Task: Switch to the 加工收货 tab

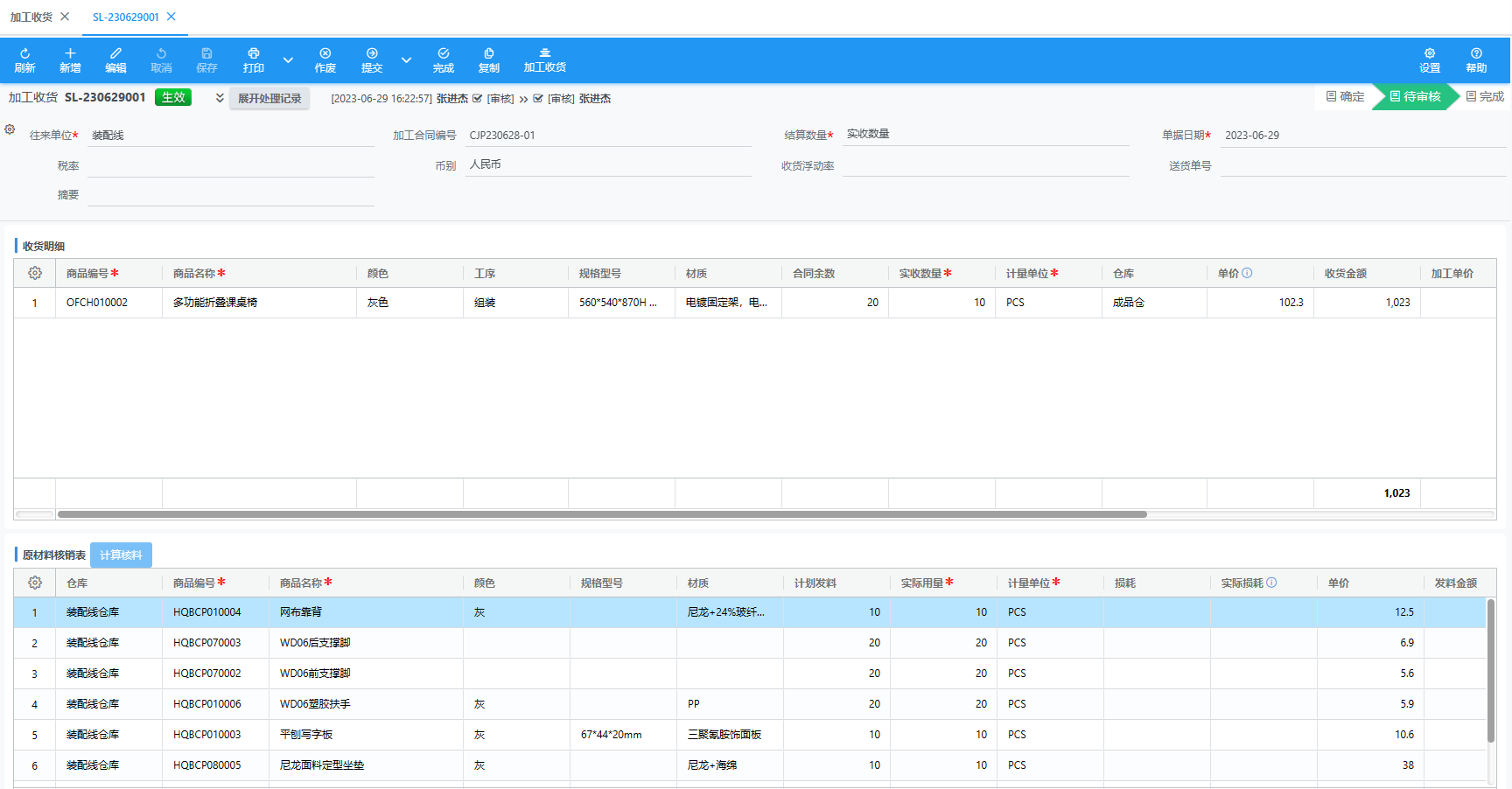Action: (31, 17)
